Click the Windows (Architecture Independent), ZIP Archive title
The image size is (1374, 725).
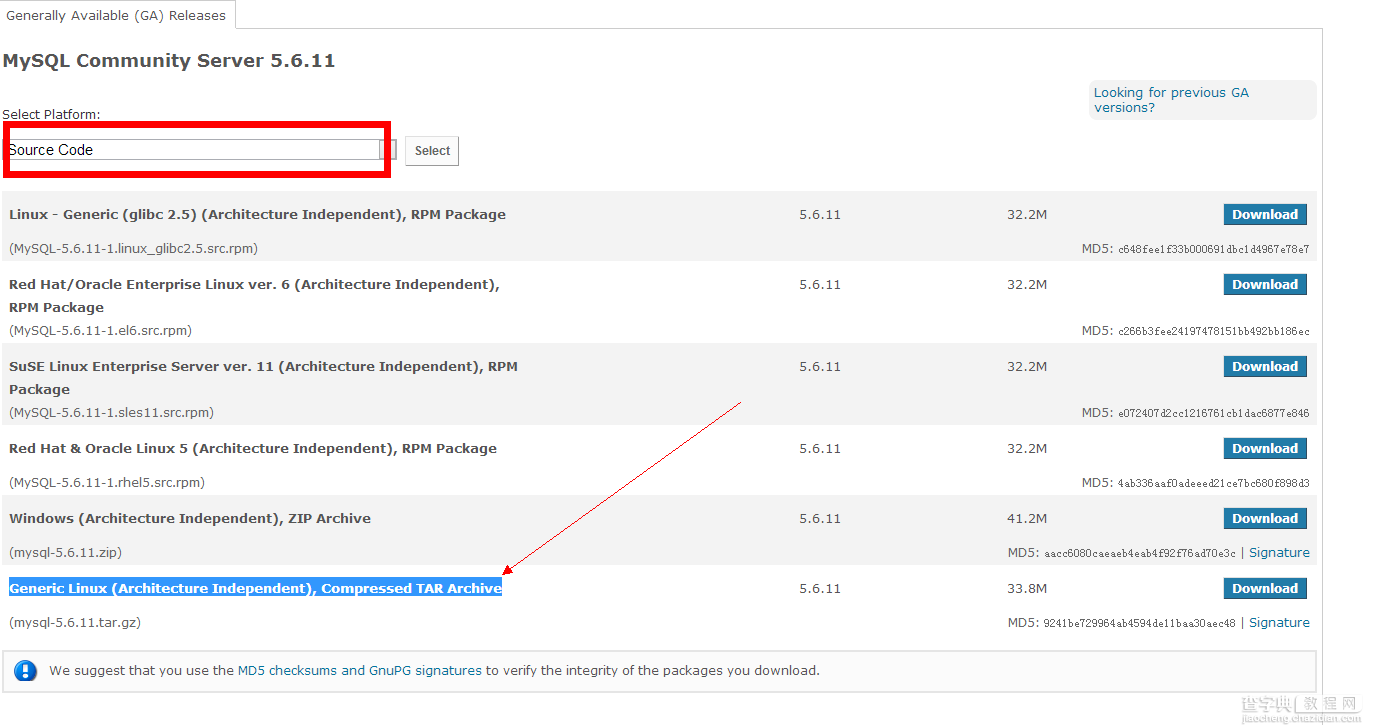tap(190, 519)
